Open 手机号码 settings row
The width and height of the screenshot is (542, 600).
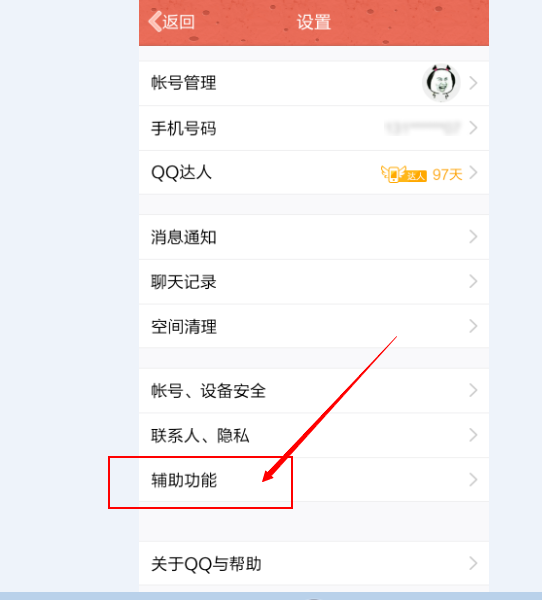pos(314,128)
